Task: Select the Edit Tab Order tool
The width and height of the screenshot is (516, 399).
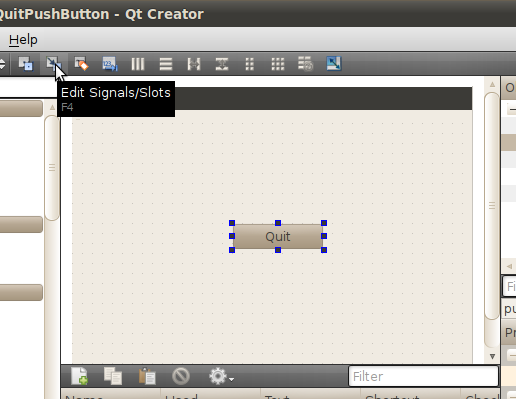Action: (110, 64)
